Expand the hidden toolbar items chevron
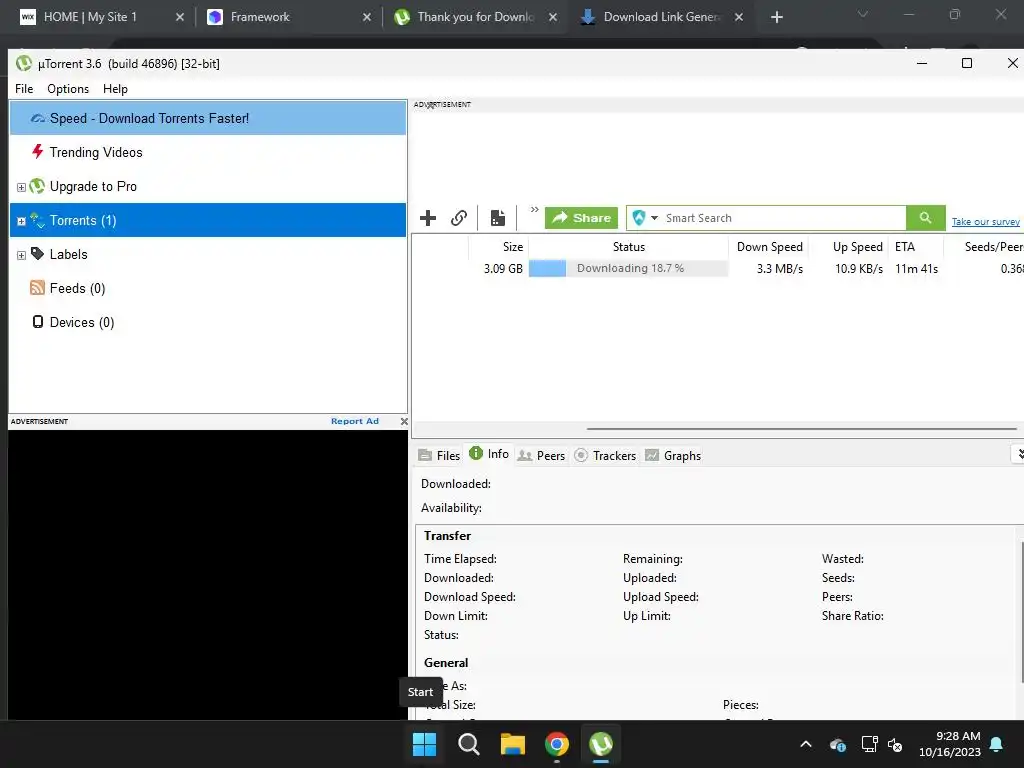The height and width of the screenshot is (768, 1024). 534,210
